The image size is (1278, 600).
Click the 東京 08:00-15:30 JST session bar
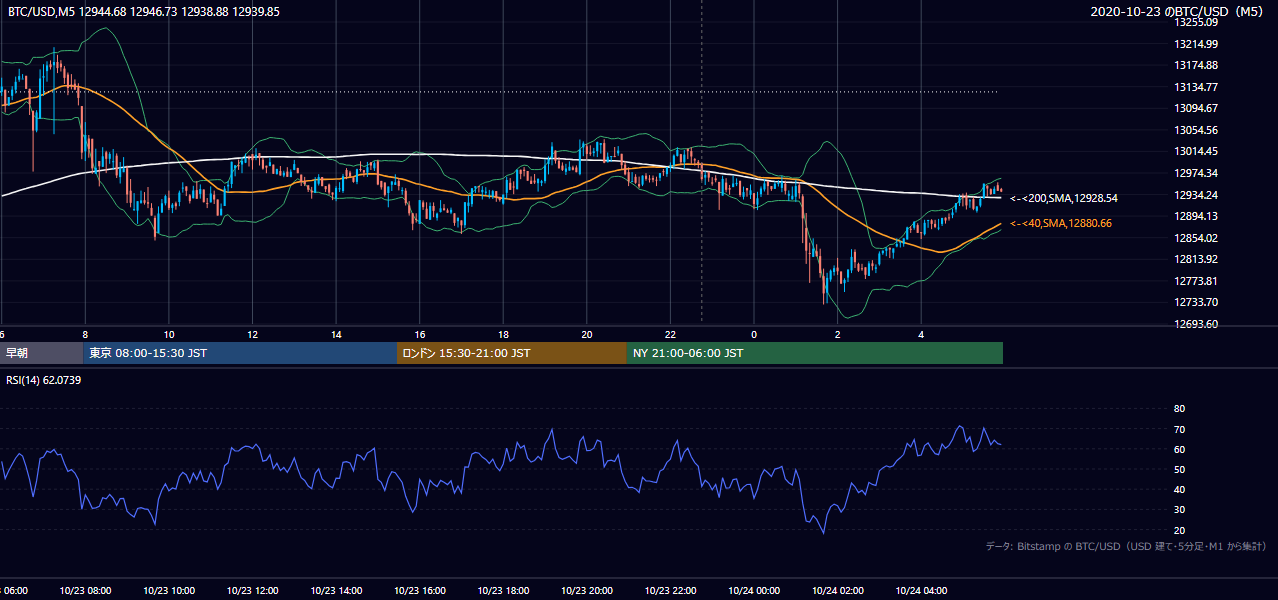(240, 353)
